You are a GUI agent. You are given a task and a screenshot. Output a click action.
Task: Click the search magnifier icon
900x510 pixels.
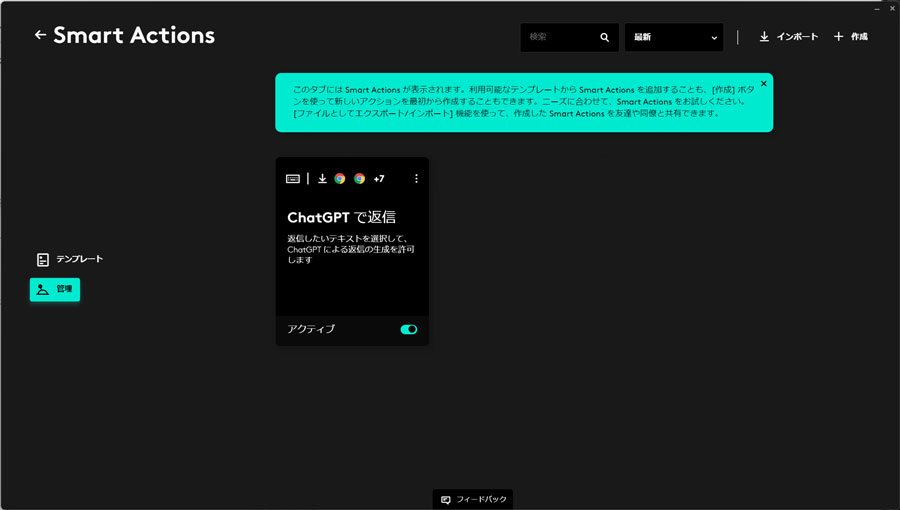604,37
